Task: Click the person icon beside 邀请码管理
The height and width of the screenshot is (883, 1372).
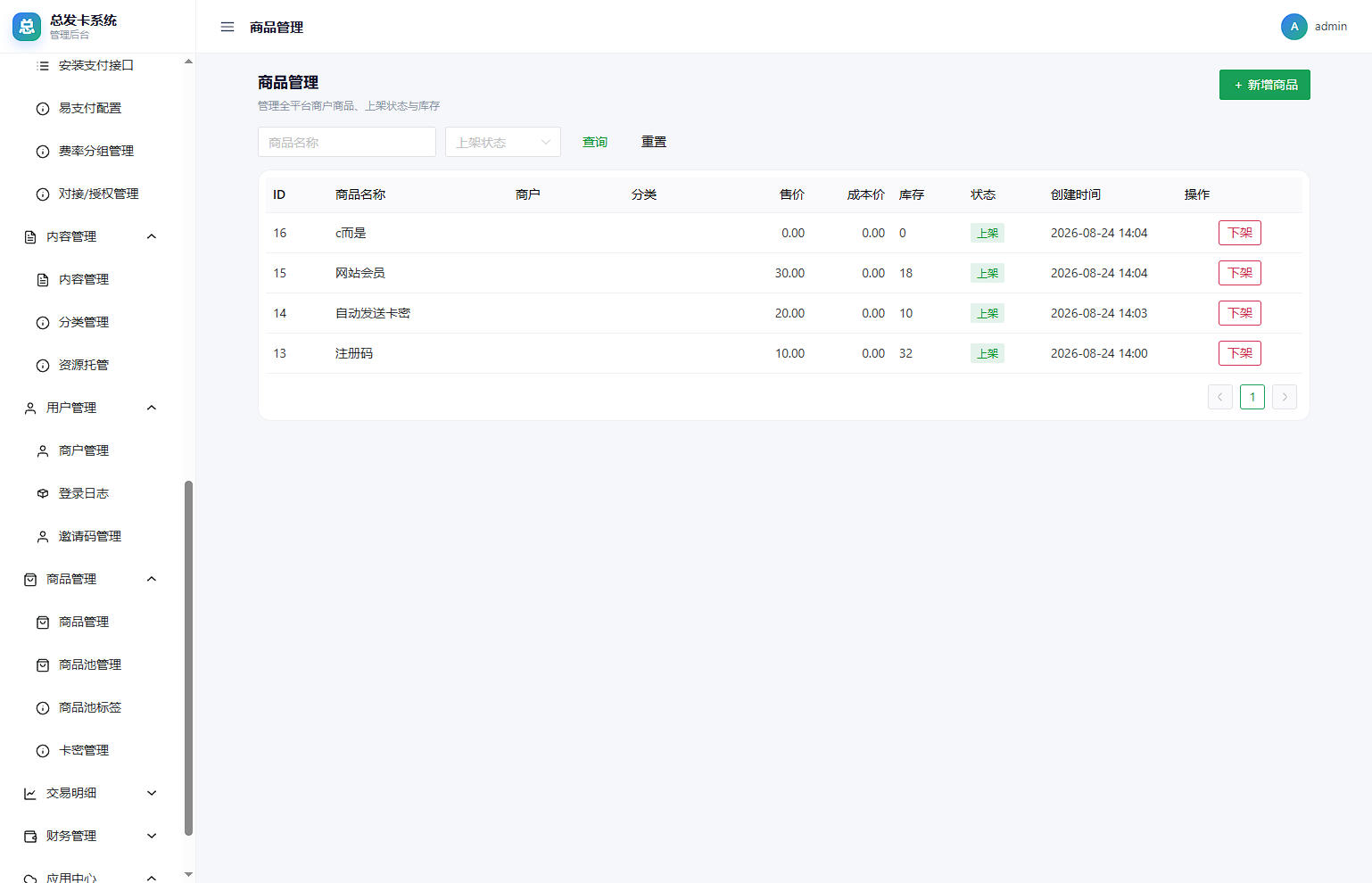Action: coord(43,536)
